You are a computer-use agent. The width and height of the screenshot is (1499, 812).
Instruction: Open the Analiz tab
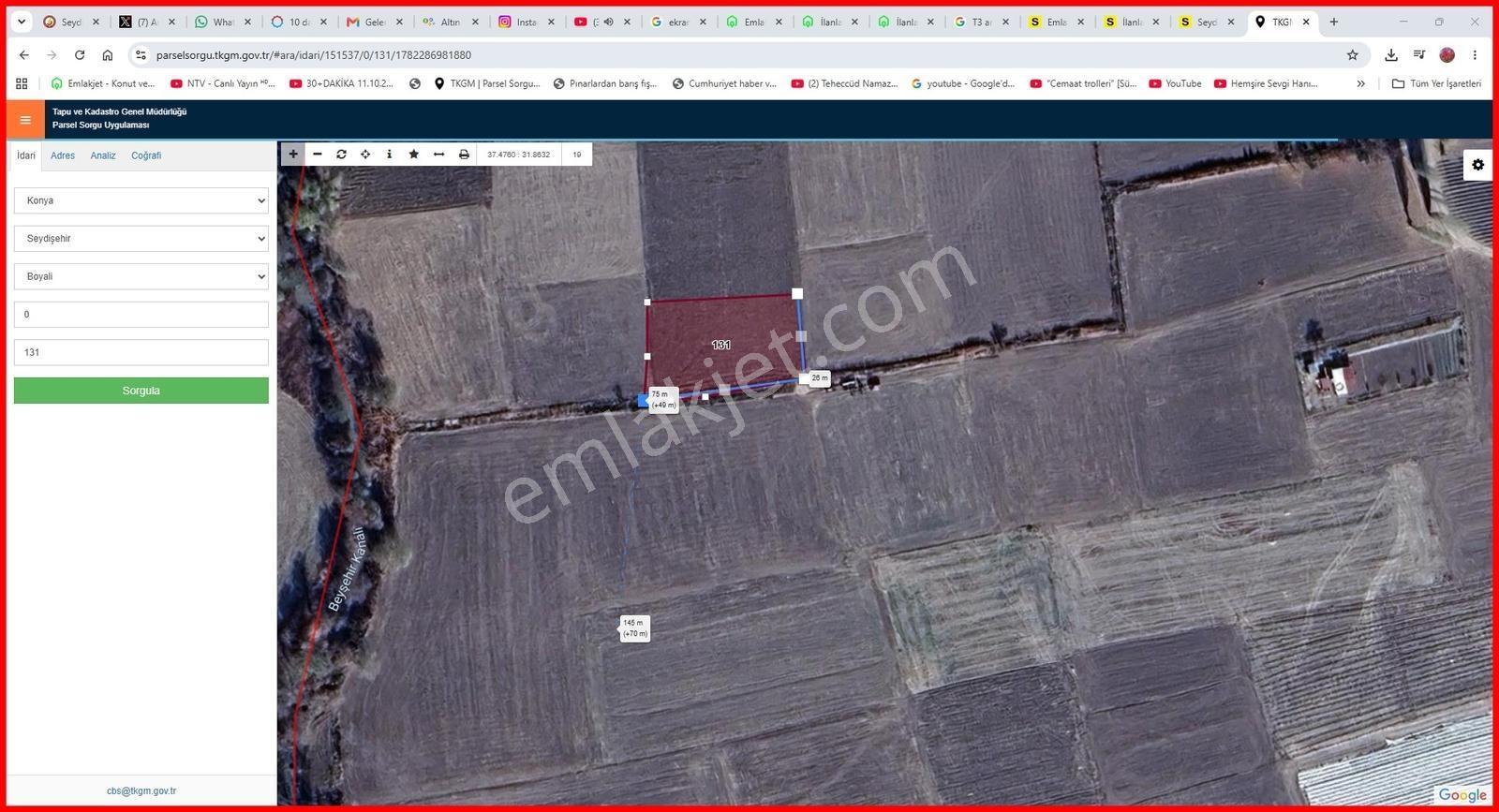103,155
